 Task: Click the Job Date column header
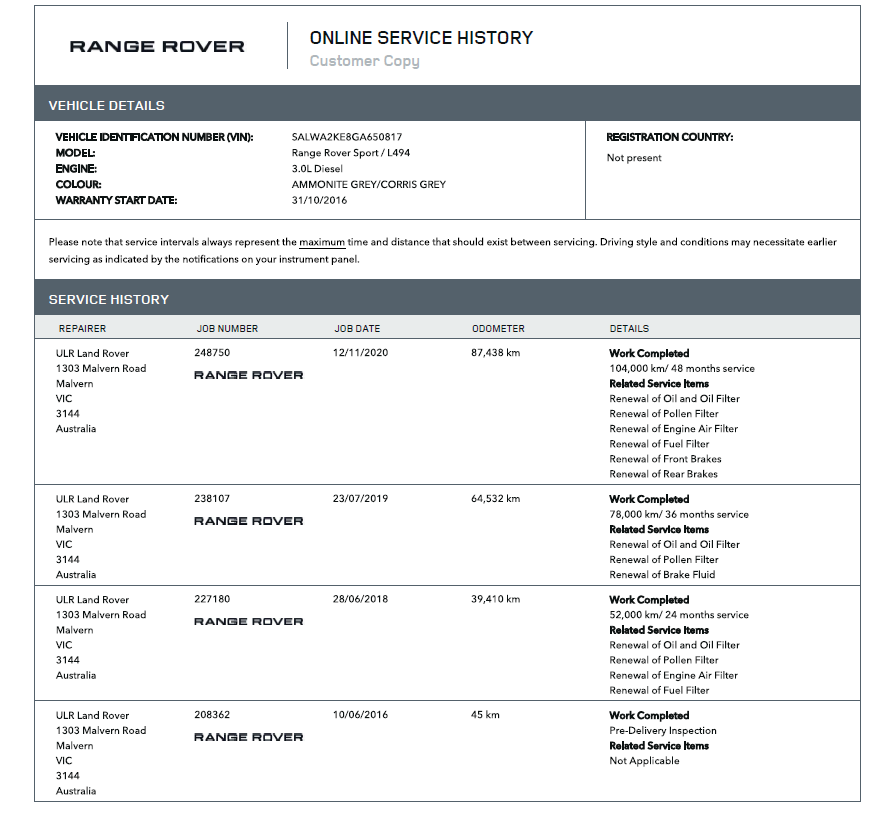click(357, 328)
